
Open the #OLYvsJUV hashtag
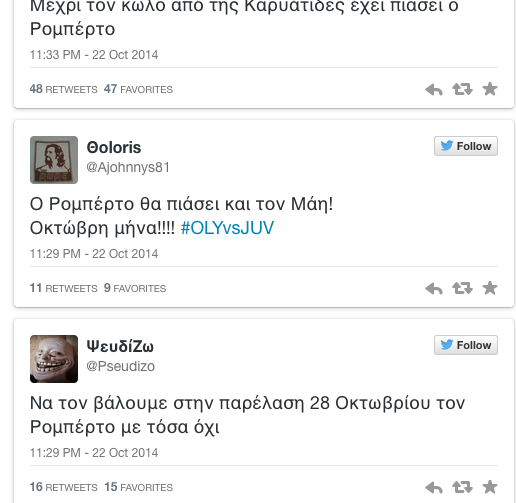(227, 228)
